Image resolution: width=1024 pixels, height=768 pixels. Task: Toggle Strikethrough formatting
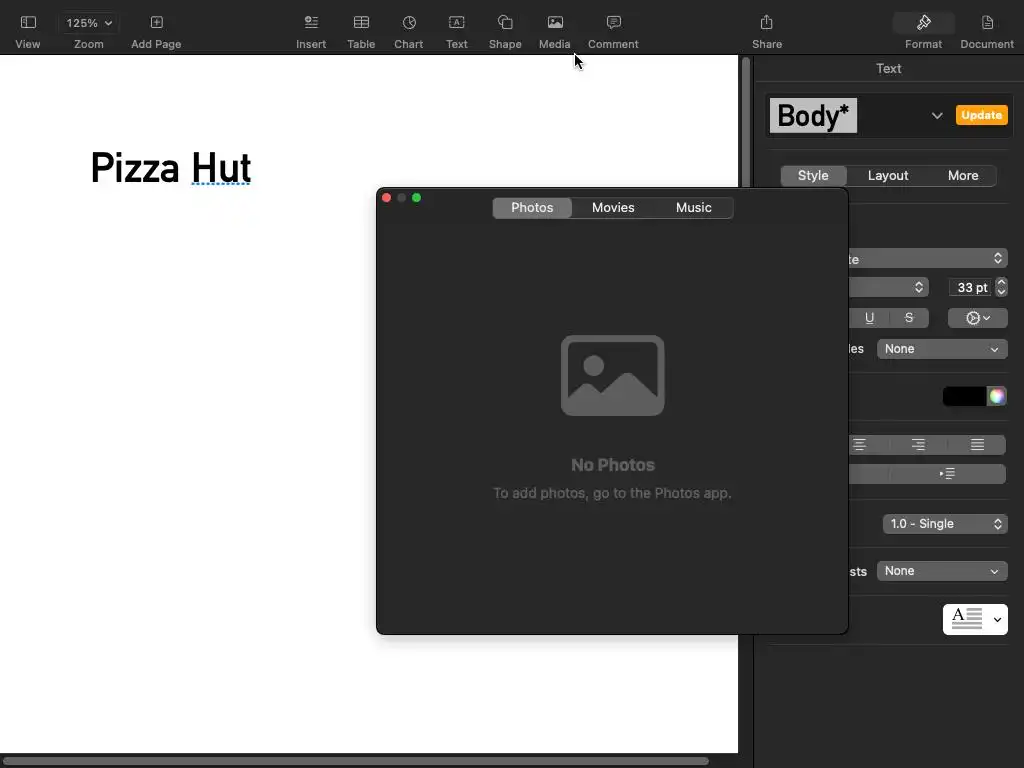pos(909,318)
